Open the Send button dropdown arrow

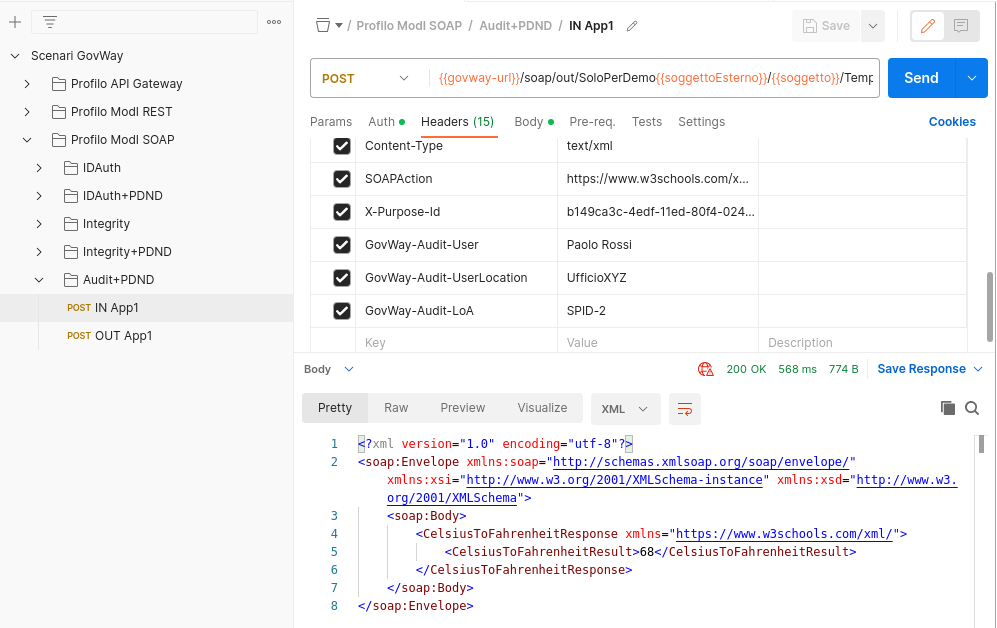coord(972,78)
